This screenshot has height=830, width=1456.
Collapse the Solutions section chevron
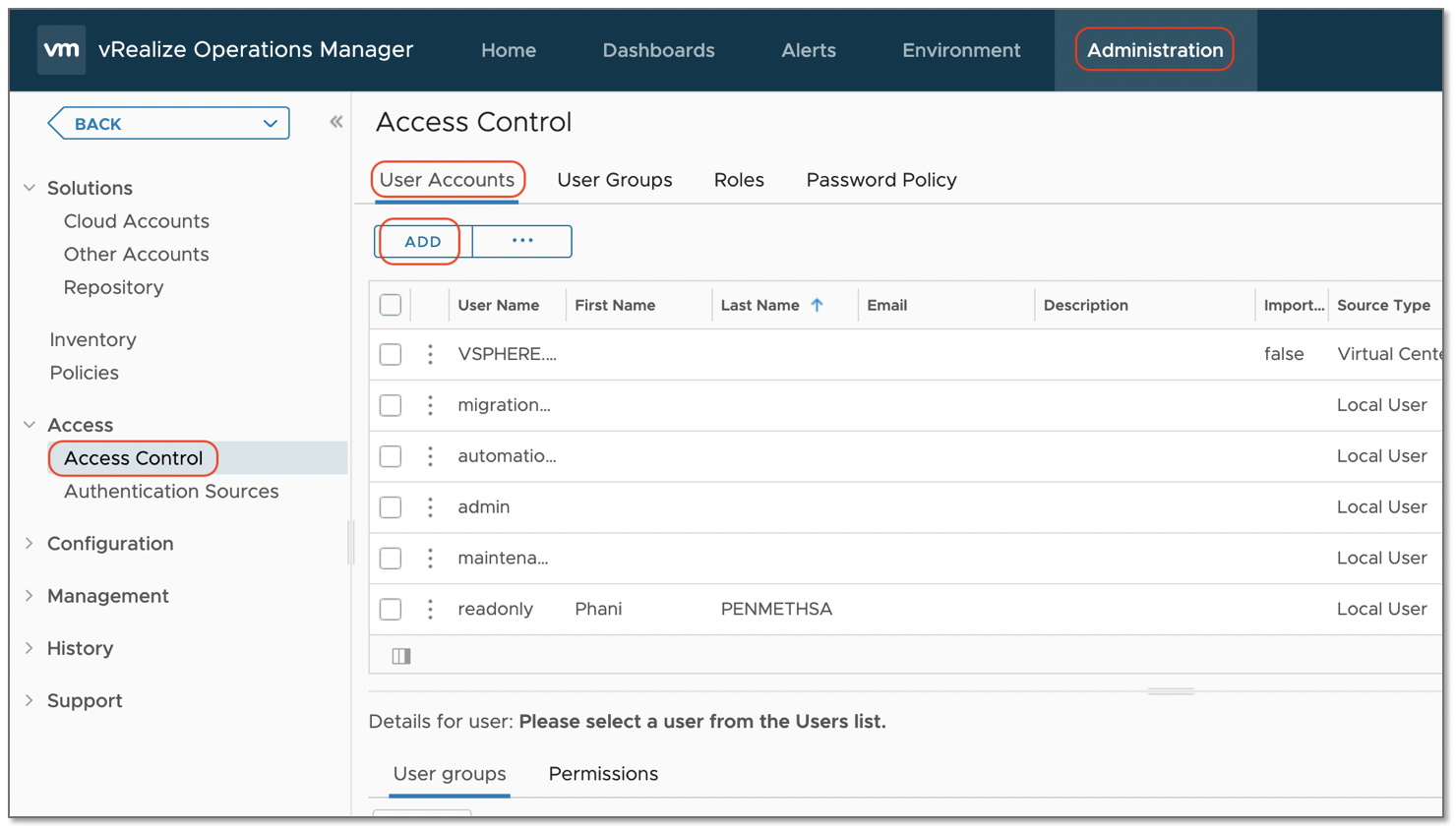click(30, 188)
